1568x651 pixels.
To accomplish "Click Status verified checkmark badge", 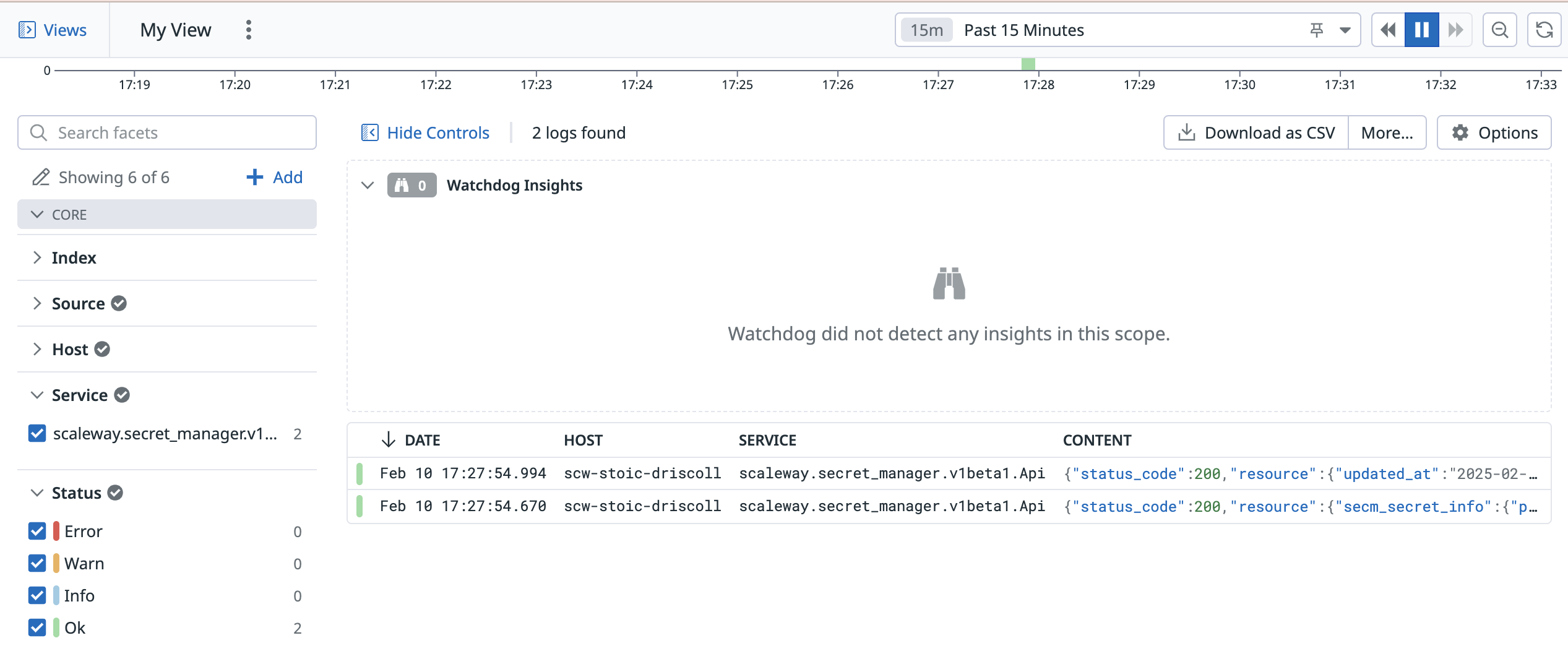I will click(x=115, y=493).
